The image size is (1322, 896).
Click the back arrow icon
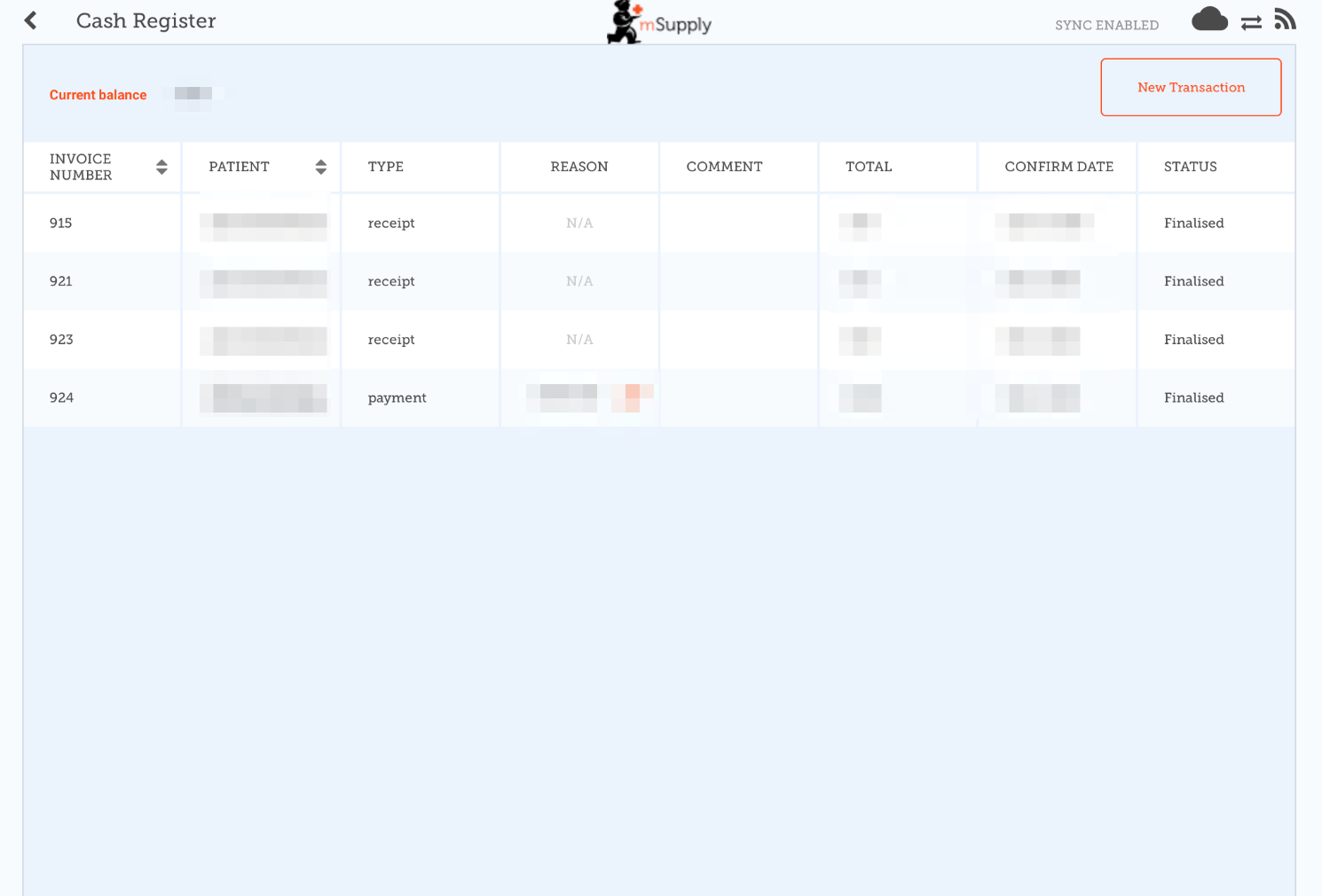31,20
